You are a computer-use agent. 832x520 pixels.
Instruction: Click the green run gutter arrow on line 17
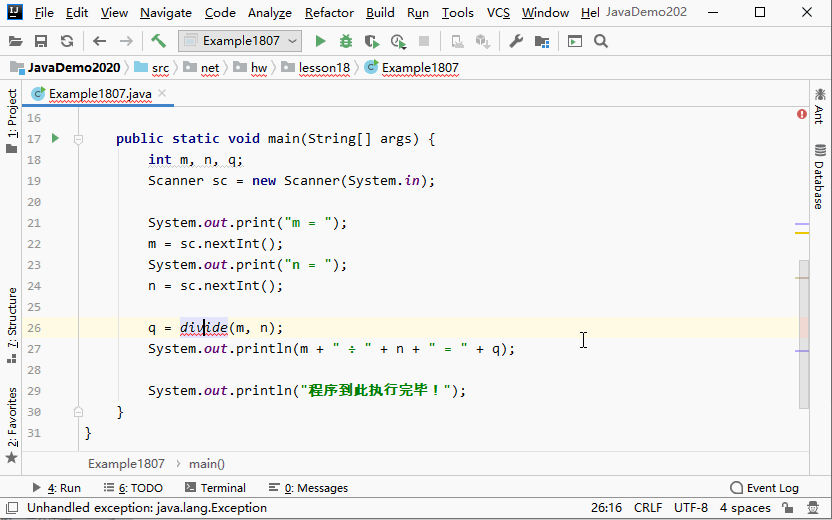pos(55,138)
